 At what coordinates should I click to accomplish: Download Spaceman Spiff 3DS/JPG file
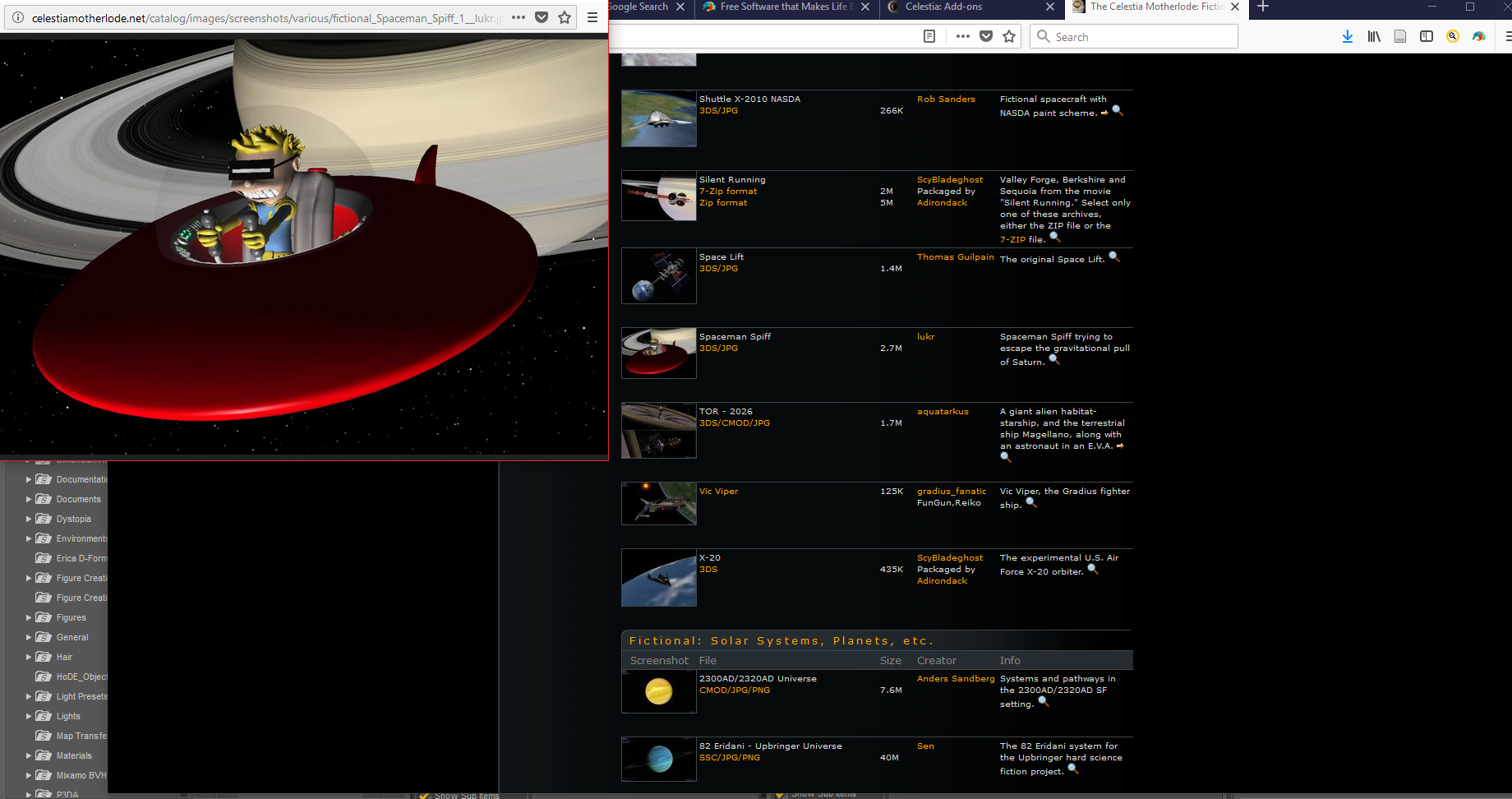(718, 348)
